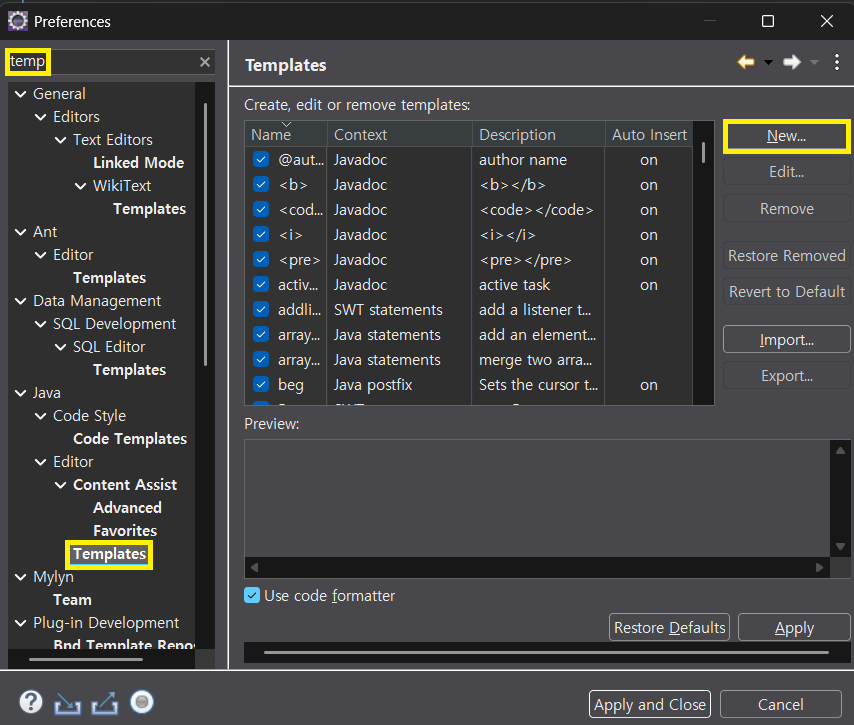Sort templates by Context column header
Screen dimensions: 854x725
point(399,135)
